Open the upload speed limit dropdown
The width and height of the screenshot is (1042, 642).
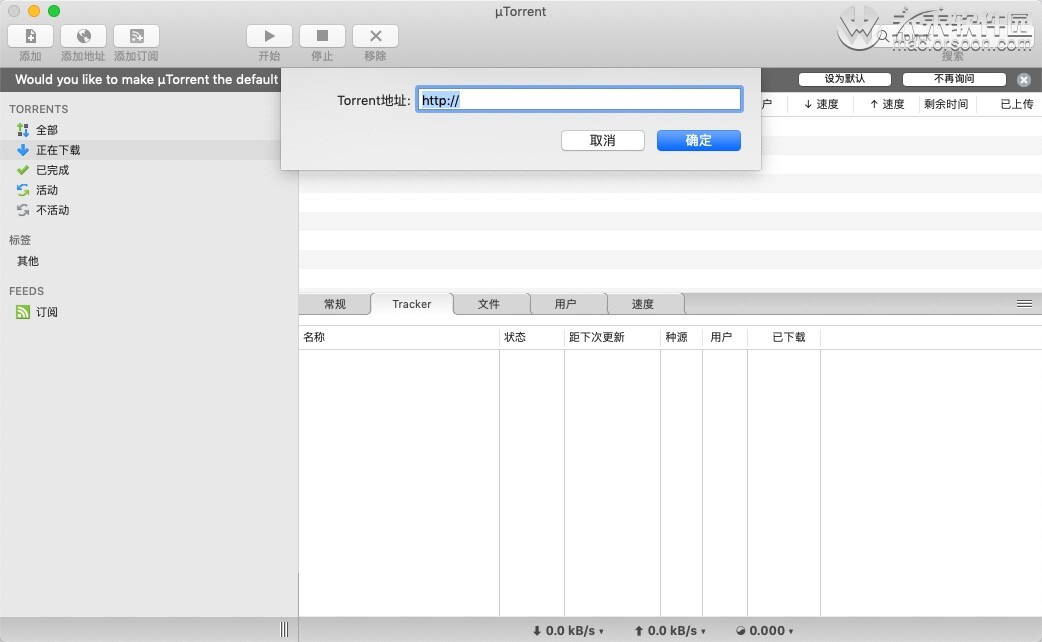[x=670, y=631]
